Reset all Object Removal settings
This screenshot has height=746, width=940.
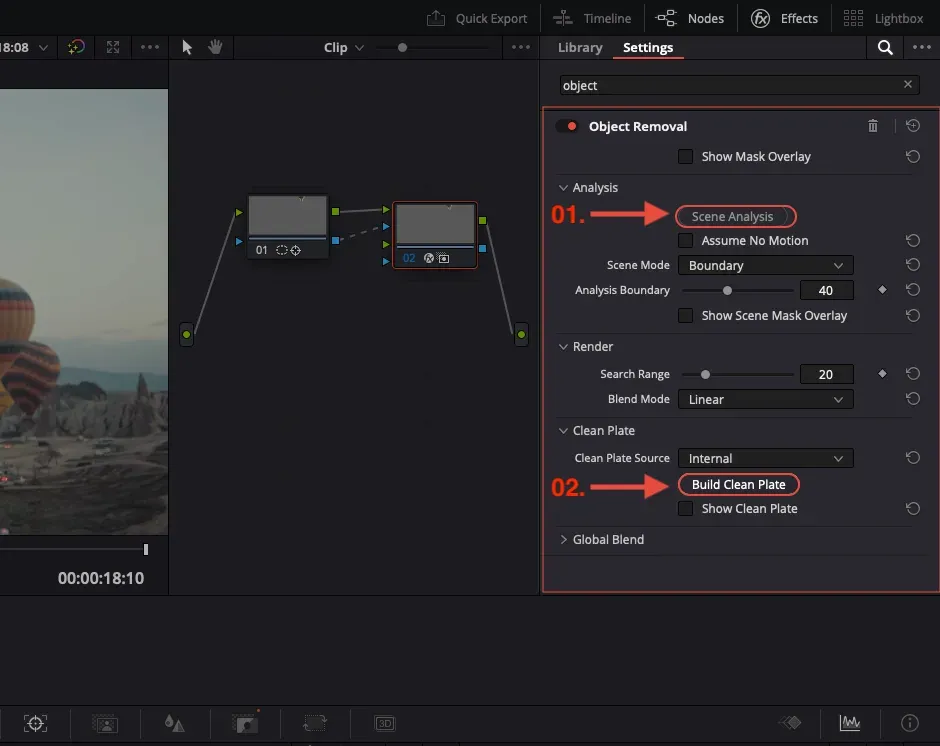[x=912, y=125]
